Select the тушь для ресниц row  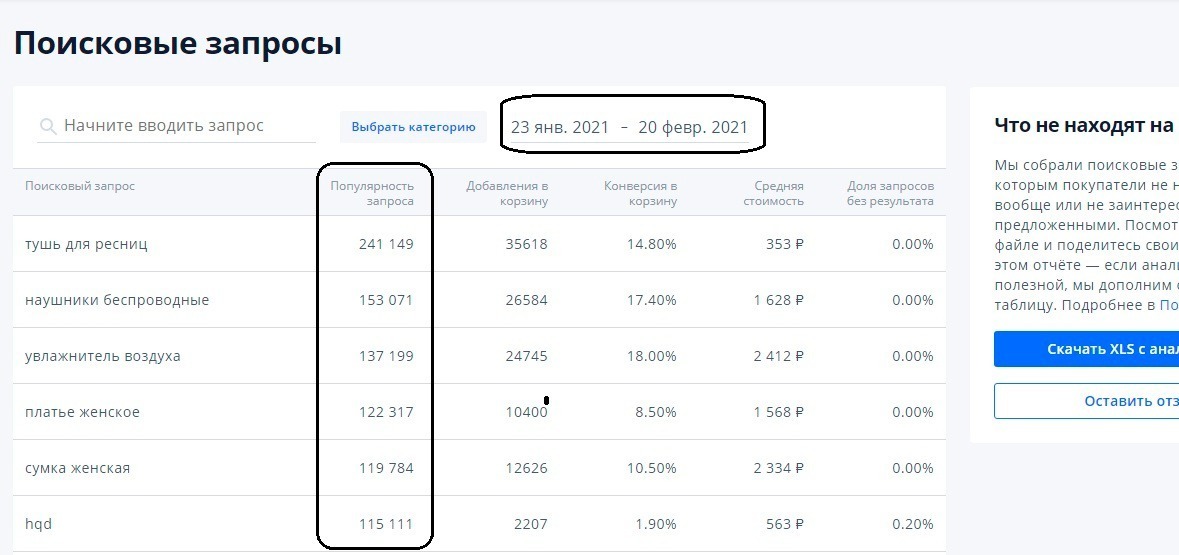(86, 244)
